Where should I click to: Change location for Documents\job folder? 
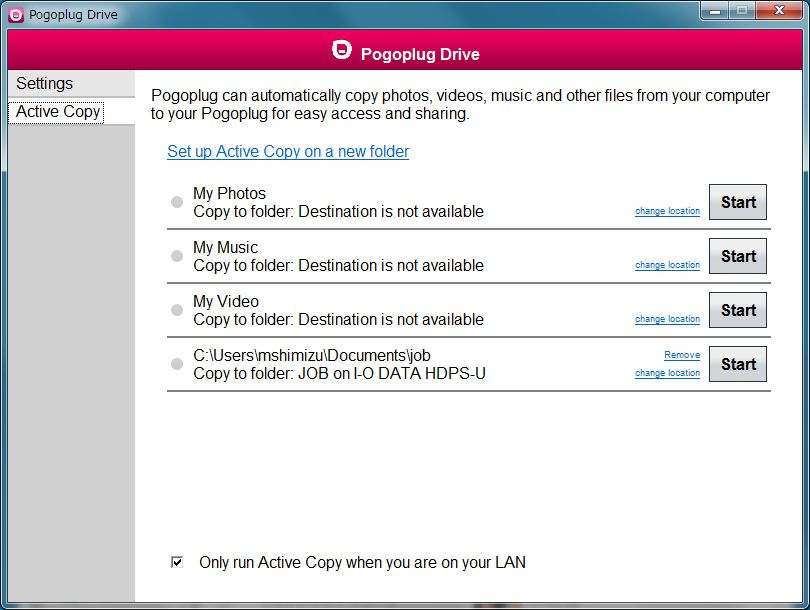[667, 373]
